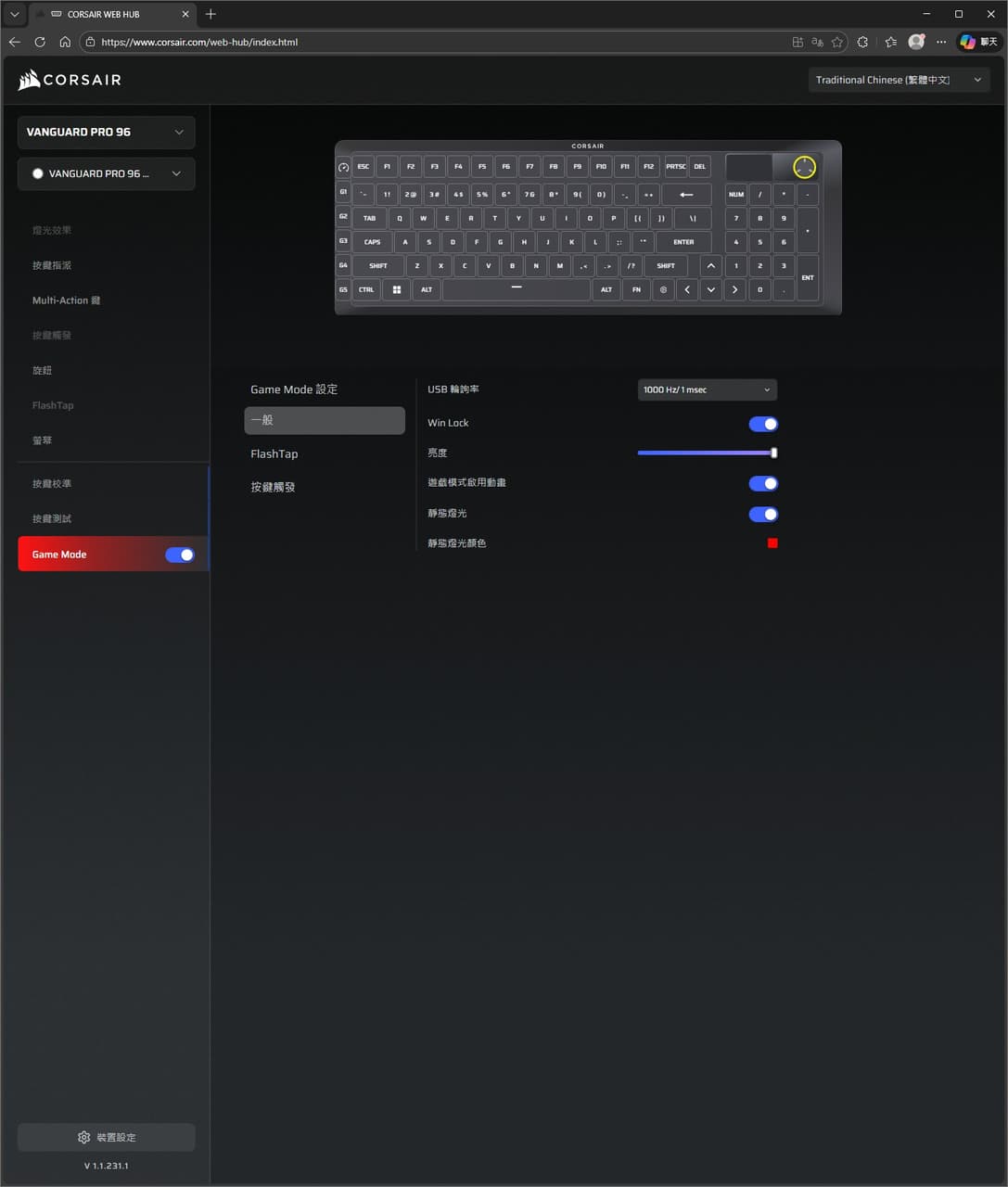
Task: Expand the VANGUARD PRO 96 device selector
Action: (x=107, y=132)
